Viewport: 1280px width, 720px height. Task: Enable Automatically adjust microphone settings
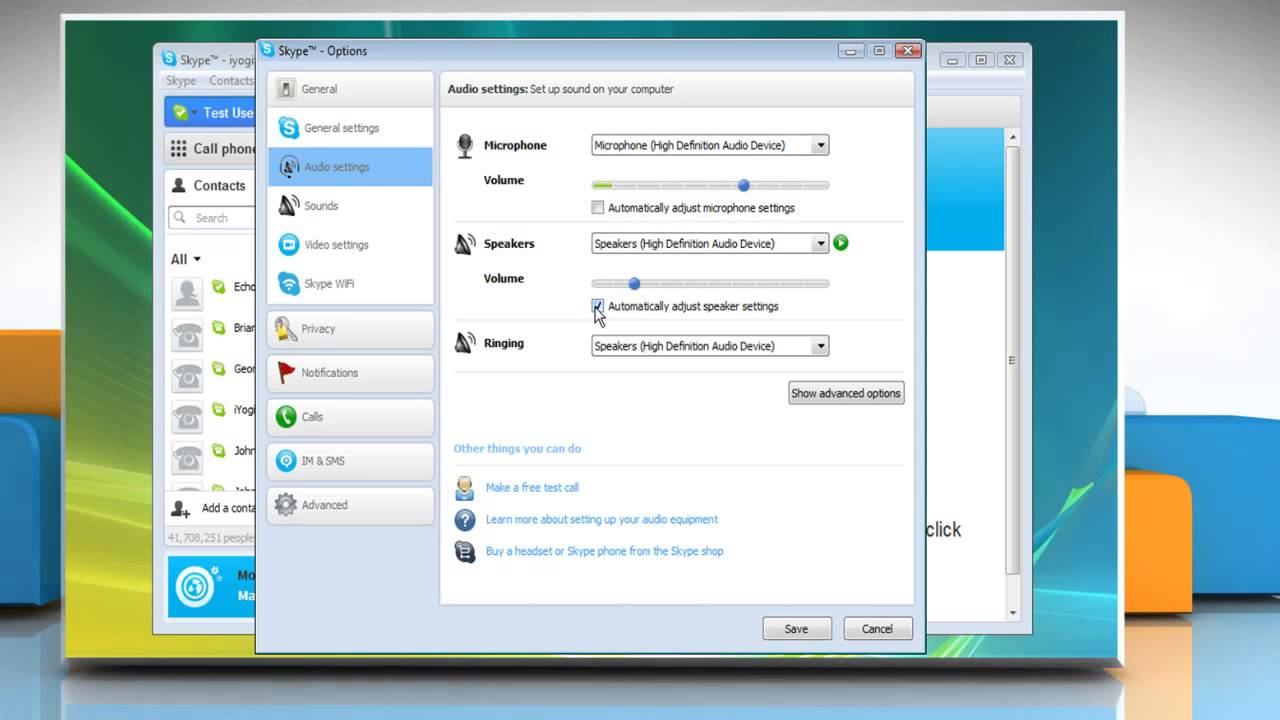coord(598,208)
